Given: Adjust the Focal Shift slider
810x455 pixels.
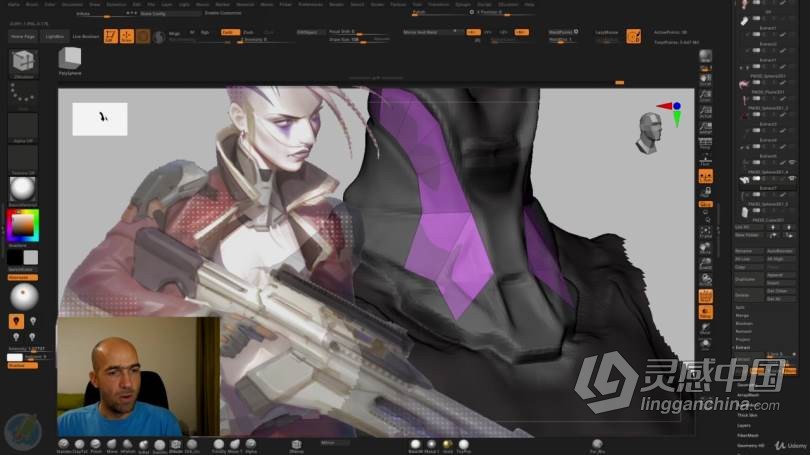Looking at the screenshot, I should tap(359, 32).
